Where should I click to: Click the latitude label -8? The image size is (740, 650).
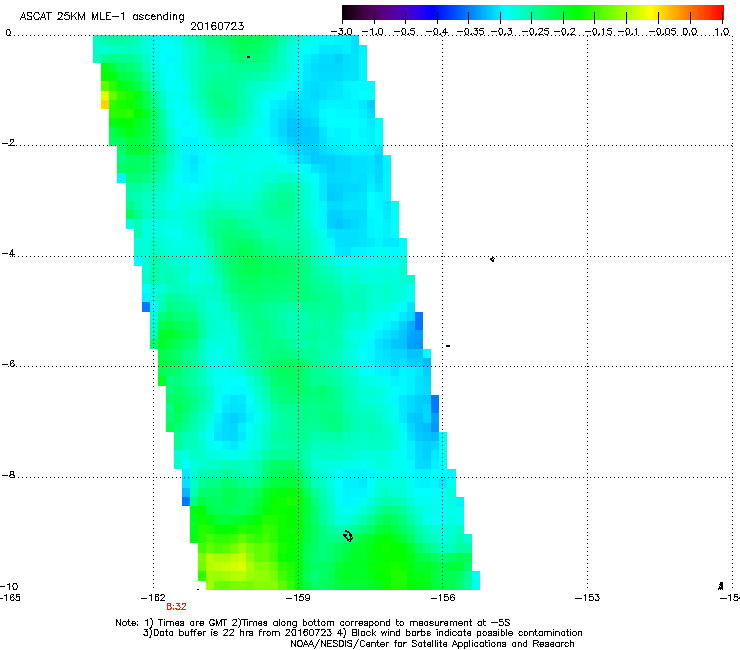[8, 475]
